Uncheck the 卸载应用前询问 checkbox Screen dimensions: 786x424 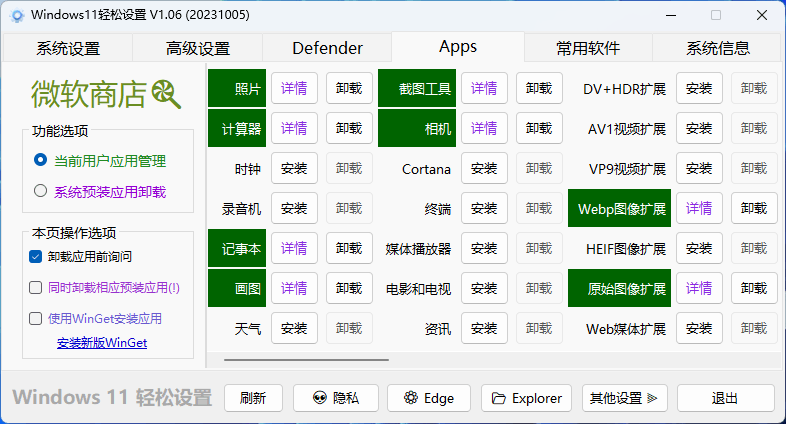pos(36,256)
